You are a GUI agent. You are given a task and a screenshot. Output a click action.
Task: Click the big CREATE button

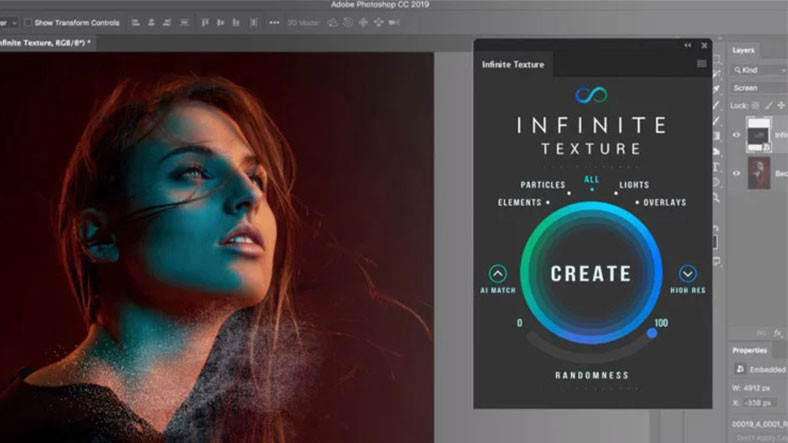(591, 273)
